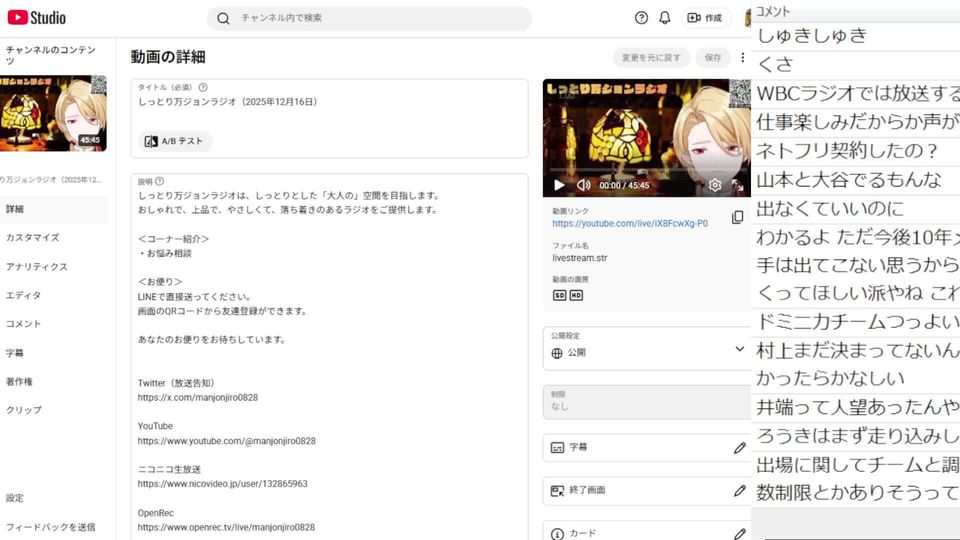Screen dimensions: 960x540
Task: Edit the 終了画面 end screen
Action: [x=739, y=491]
